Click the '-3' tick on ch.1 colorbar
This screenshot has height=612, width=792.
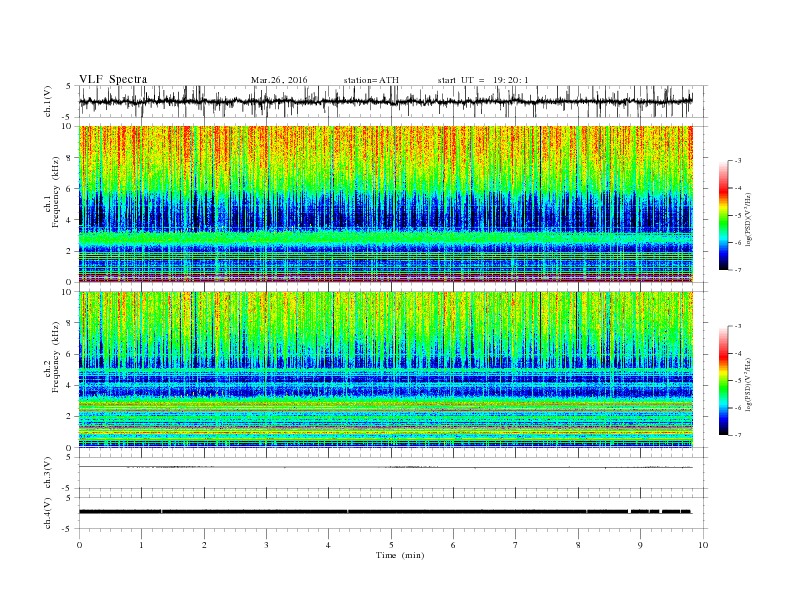click(737, 161)
